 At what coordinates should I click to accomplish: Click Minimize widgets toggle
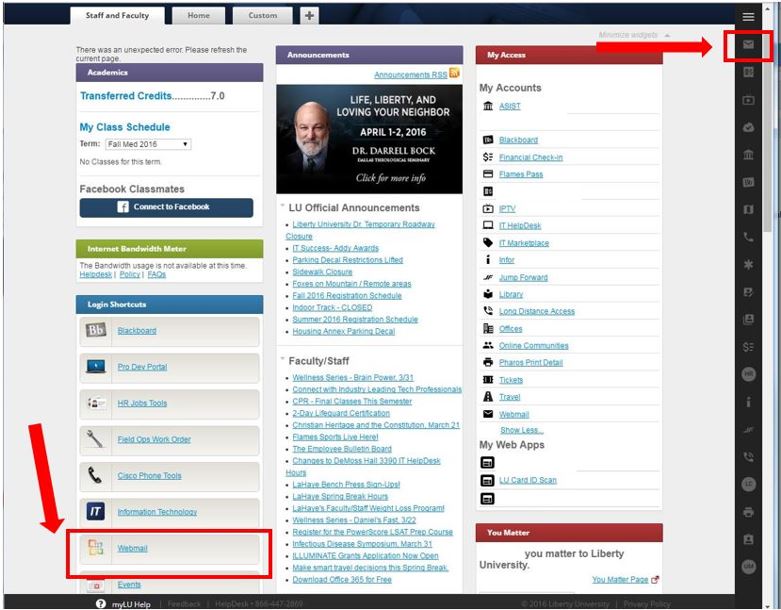click(x=634, y=35)
